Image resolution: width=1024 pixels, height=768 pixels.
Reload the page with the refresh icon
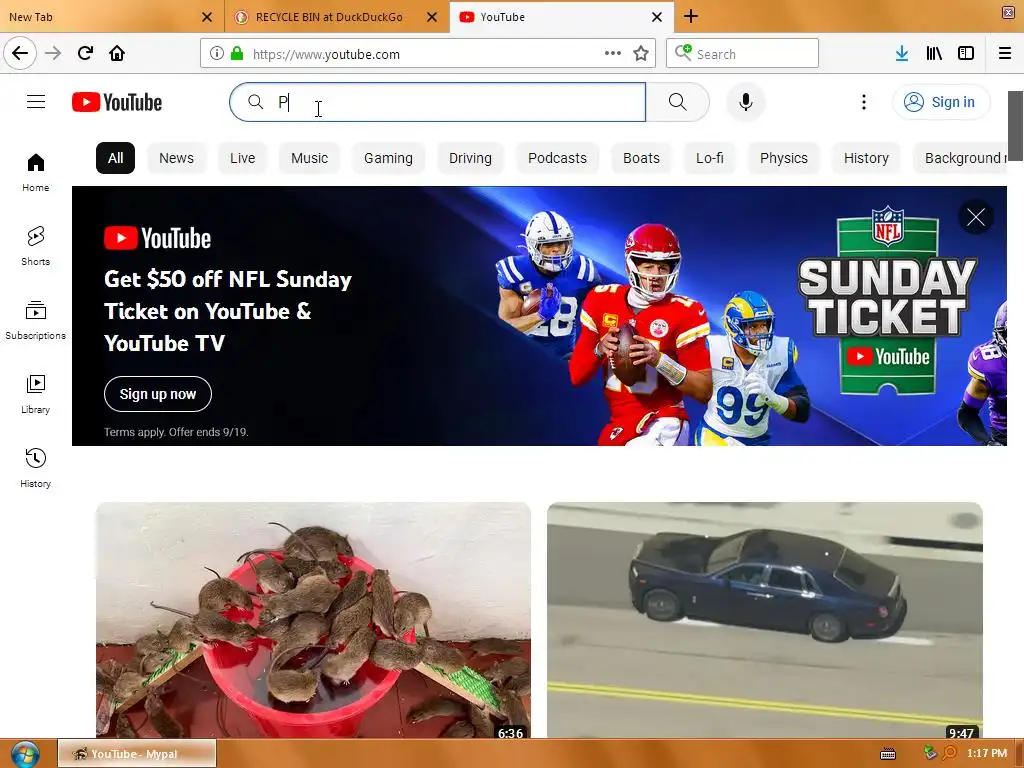tap(85, 53)
